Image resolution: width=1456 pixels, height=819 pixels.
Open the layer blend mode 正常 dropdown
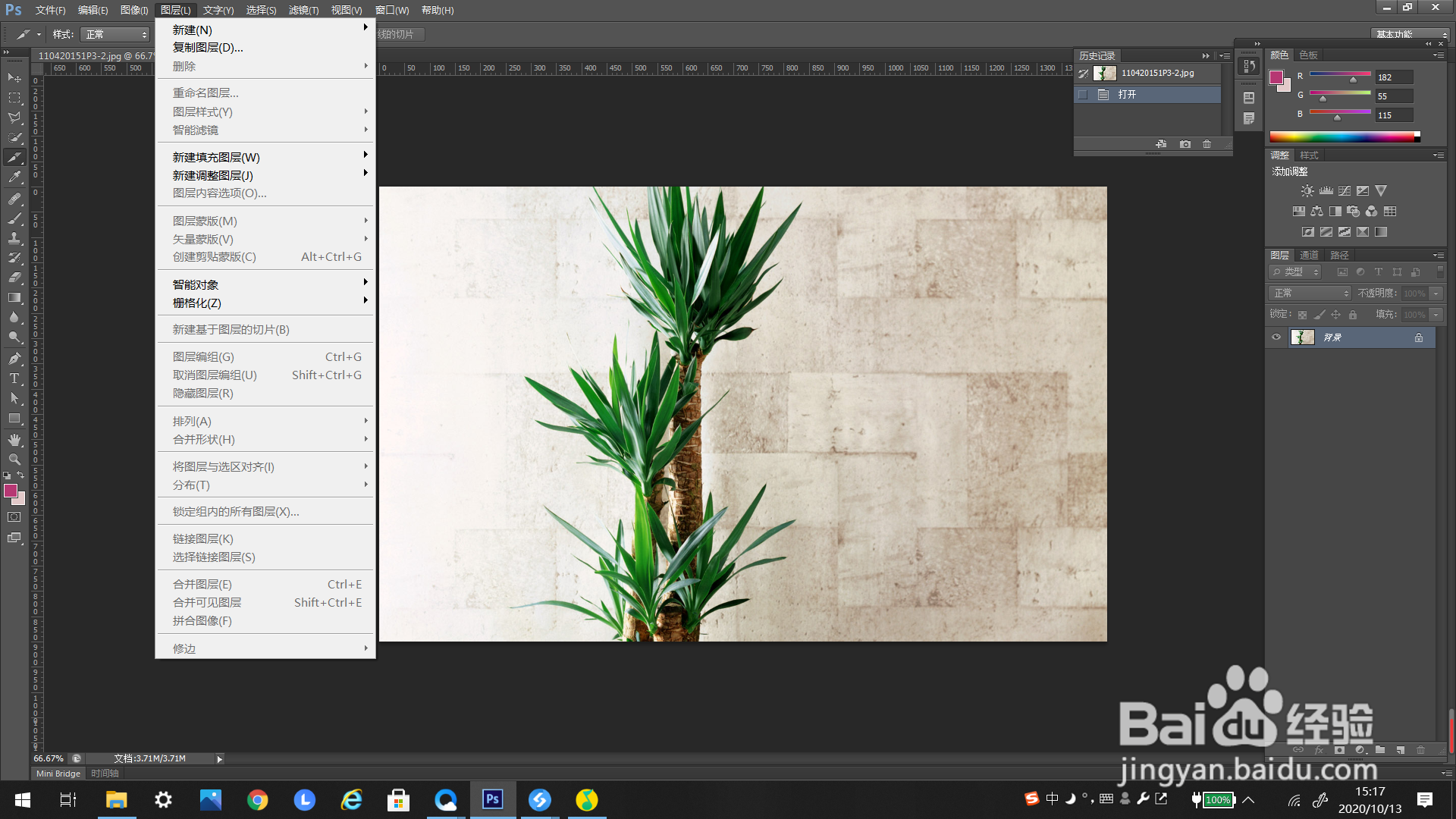coord(1310,293)
